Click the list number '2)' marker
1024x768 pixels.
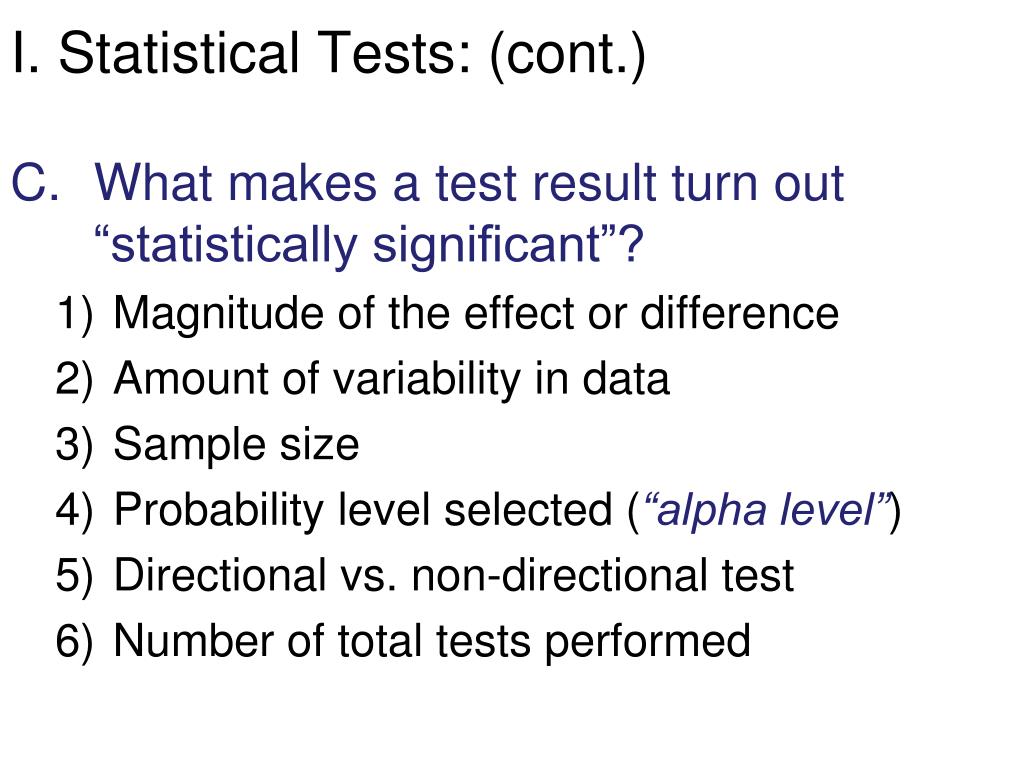[x=75, y=379]
